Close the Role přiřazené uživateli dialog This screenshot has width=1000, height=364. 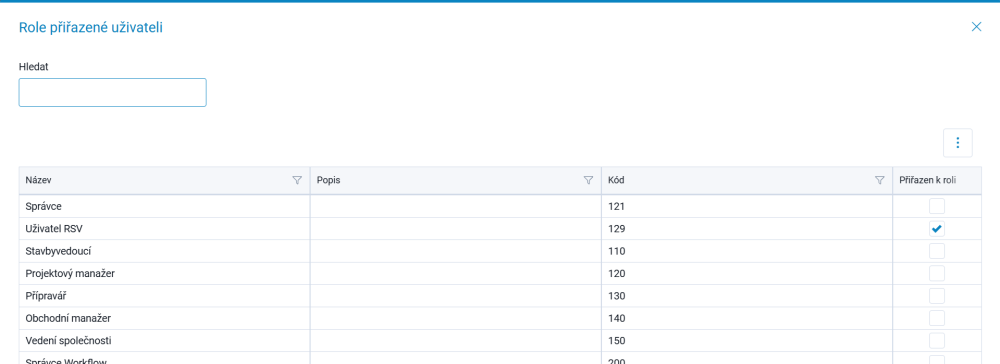976,27
